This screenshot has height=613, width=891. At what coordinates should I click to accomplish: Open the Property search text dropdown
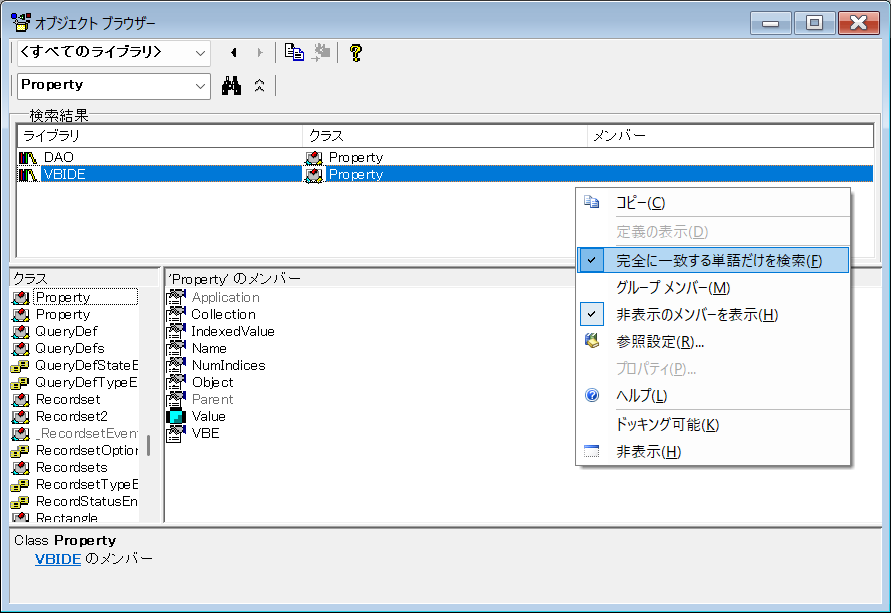coord(201,86)
